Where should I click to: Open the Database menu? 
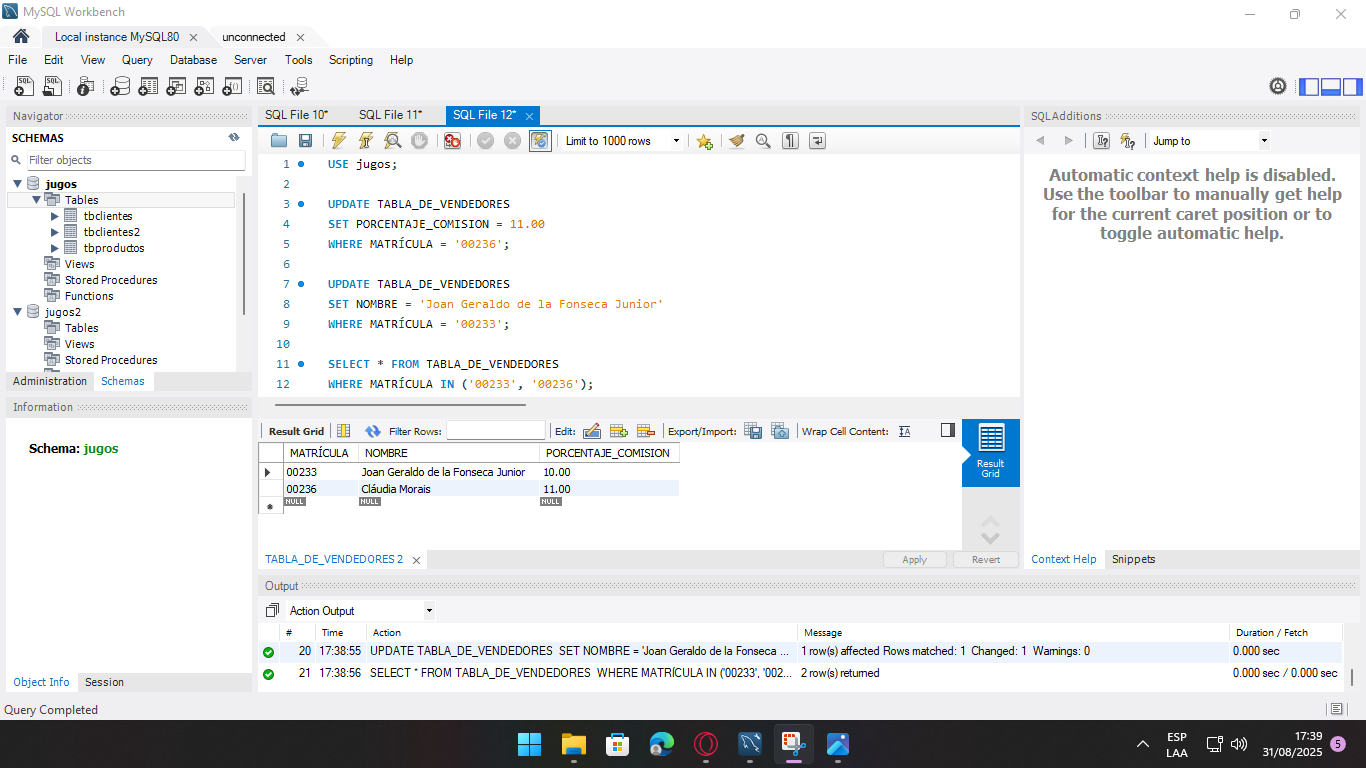click(x=193, y=60)
